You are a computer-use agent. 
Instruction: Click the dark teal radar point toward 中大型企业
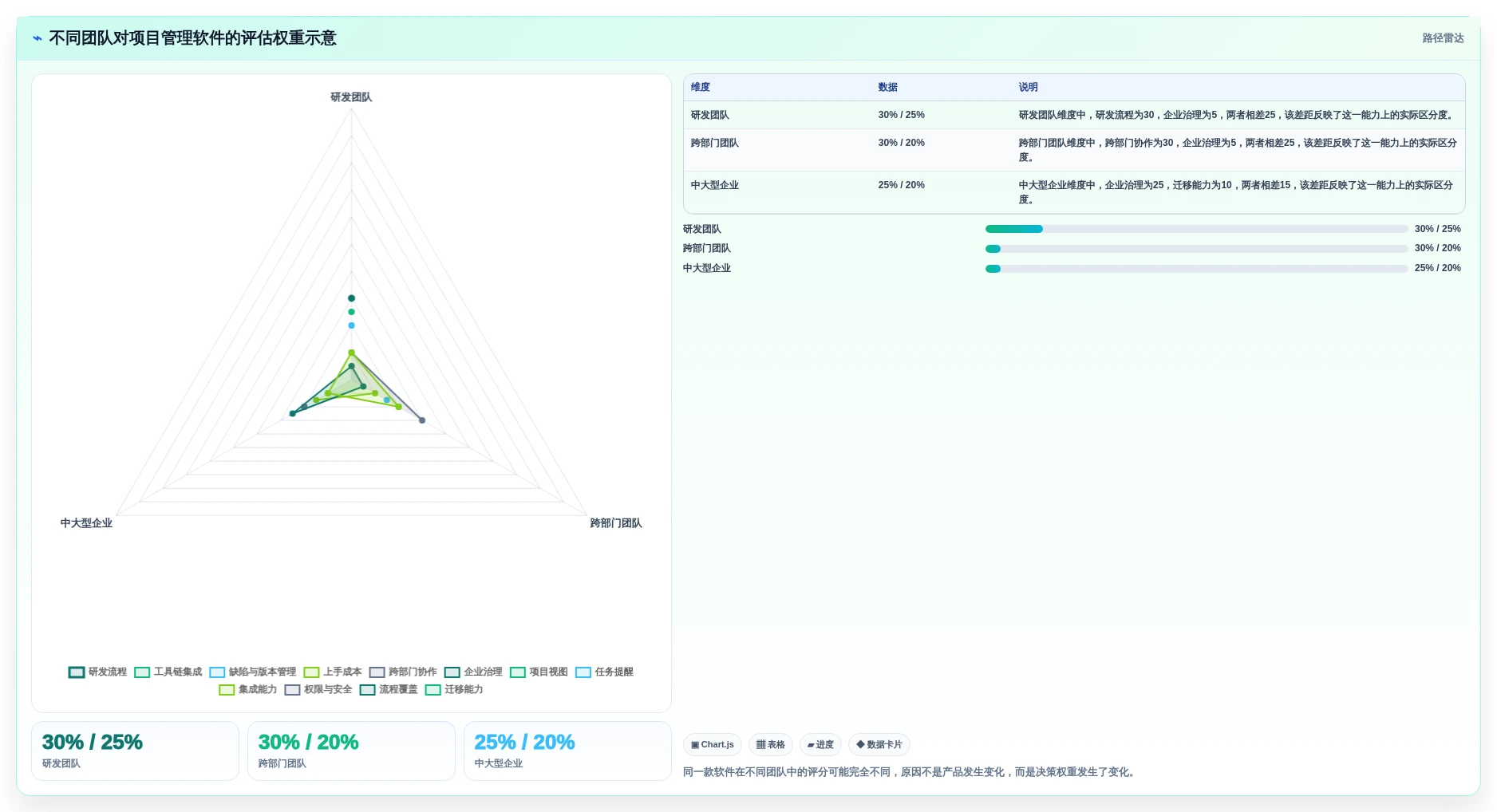(293, 413)
